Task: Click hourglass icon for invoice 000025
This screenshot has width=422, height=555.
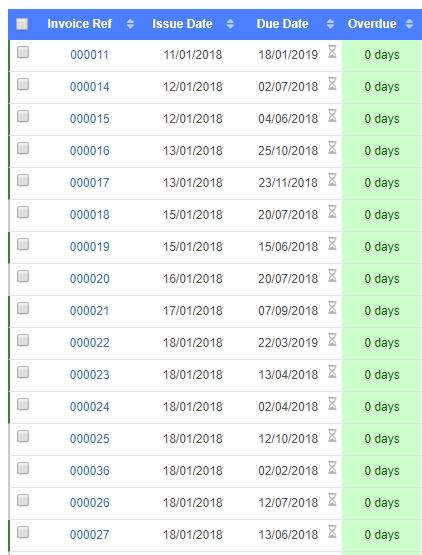Action: tap(332, 435)
